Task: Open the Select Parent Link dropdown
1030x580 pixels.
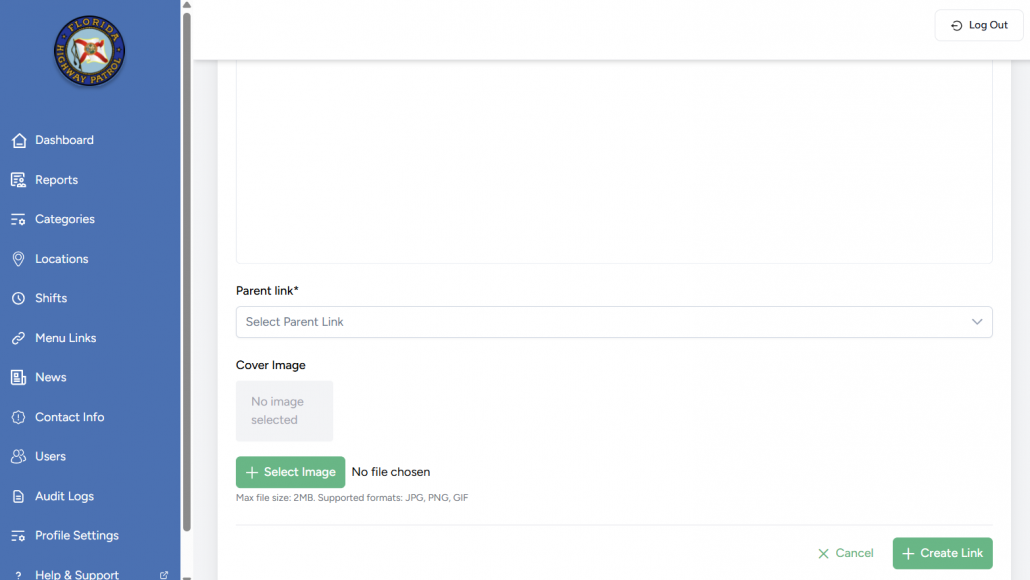Action: (x=600, y=322)
